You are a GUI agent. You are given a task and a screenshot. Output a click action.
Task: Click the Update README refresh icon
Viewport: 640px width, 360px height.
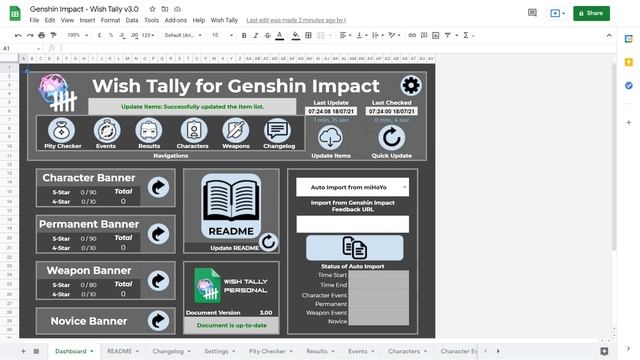point(268,242)
